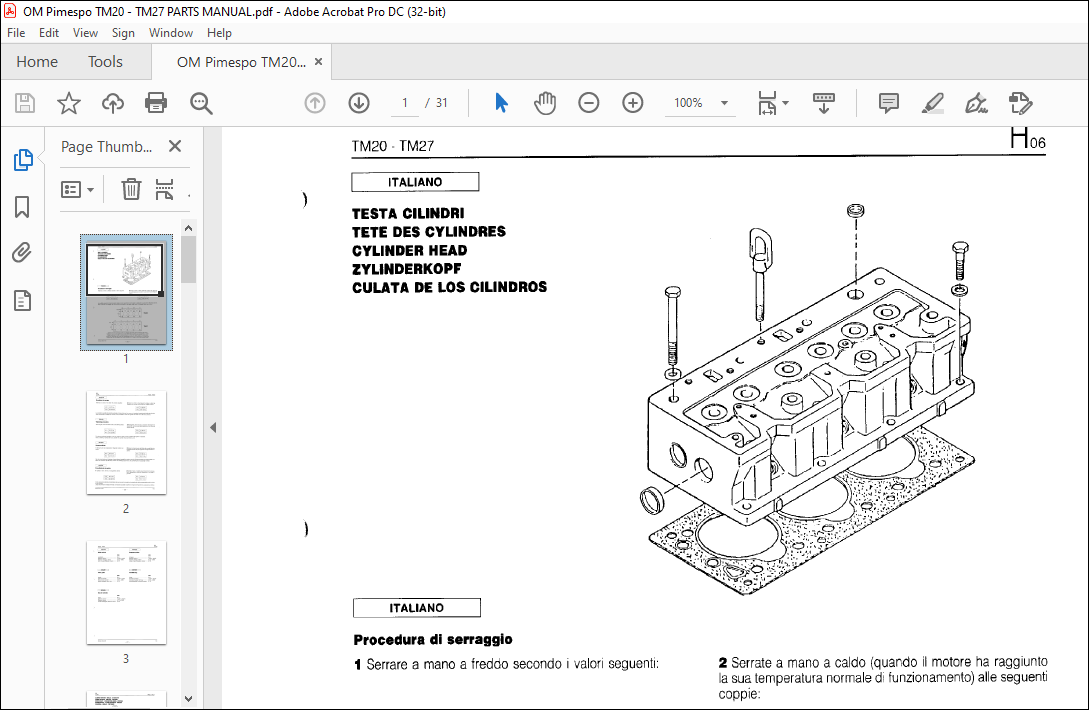The image size is (1089, 710).
Task: Click the '/ 31' total pages label
Action: (437, 103)
